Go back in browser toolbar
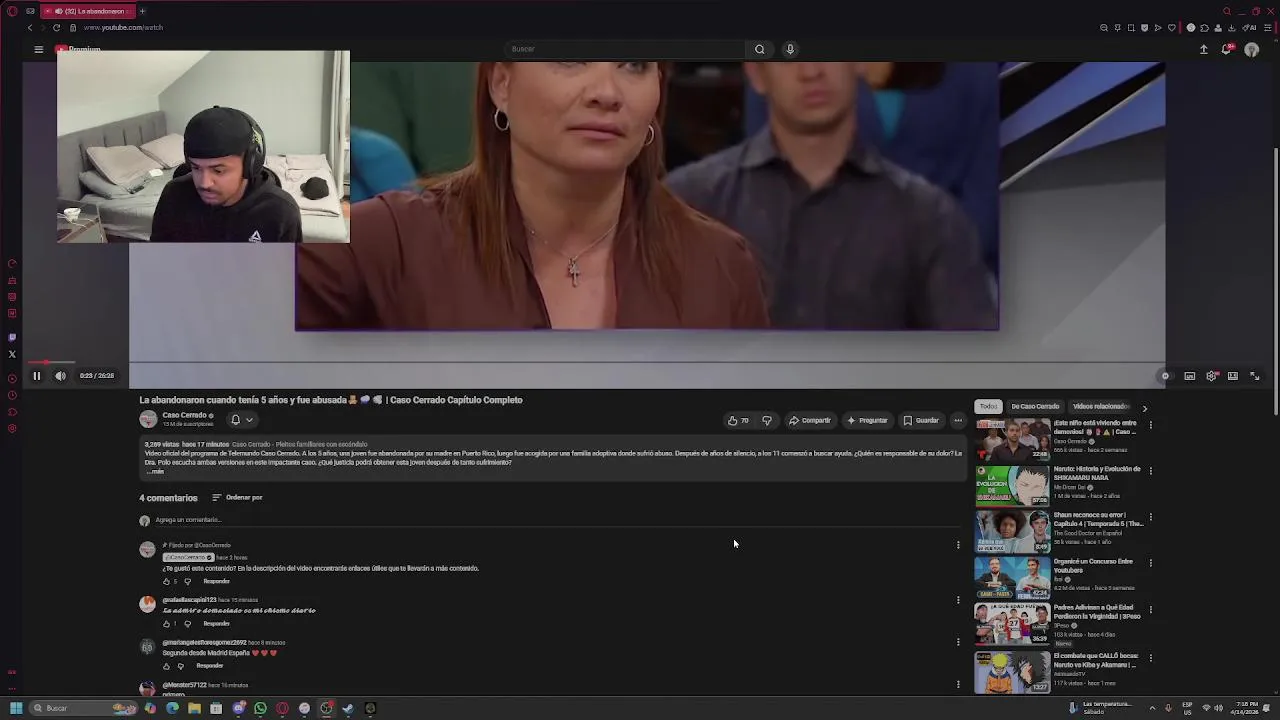Image resolution: width=1280 pixels, height=720 pixels. coord(30,28)
